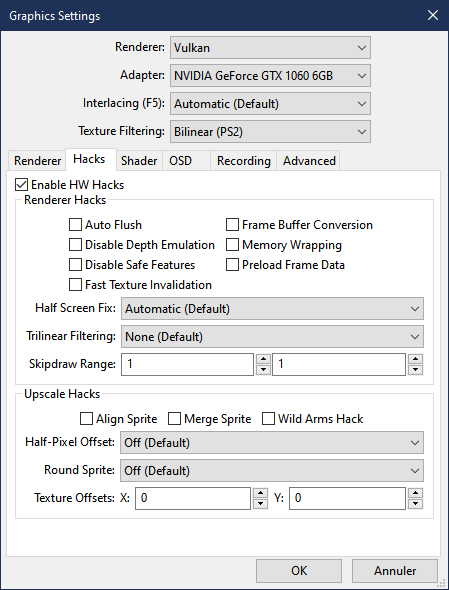Enable the Wild Arms Hack

click(x=268, y=418)
